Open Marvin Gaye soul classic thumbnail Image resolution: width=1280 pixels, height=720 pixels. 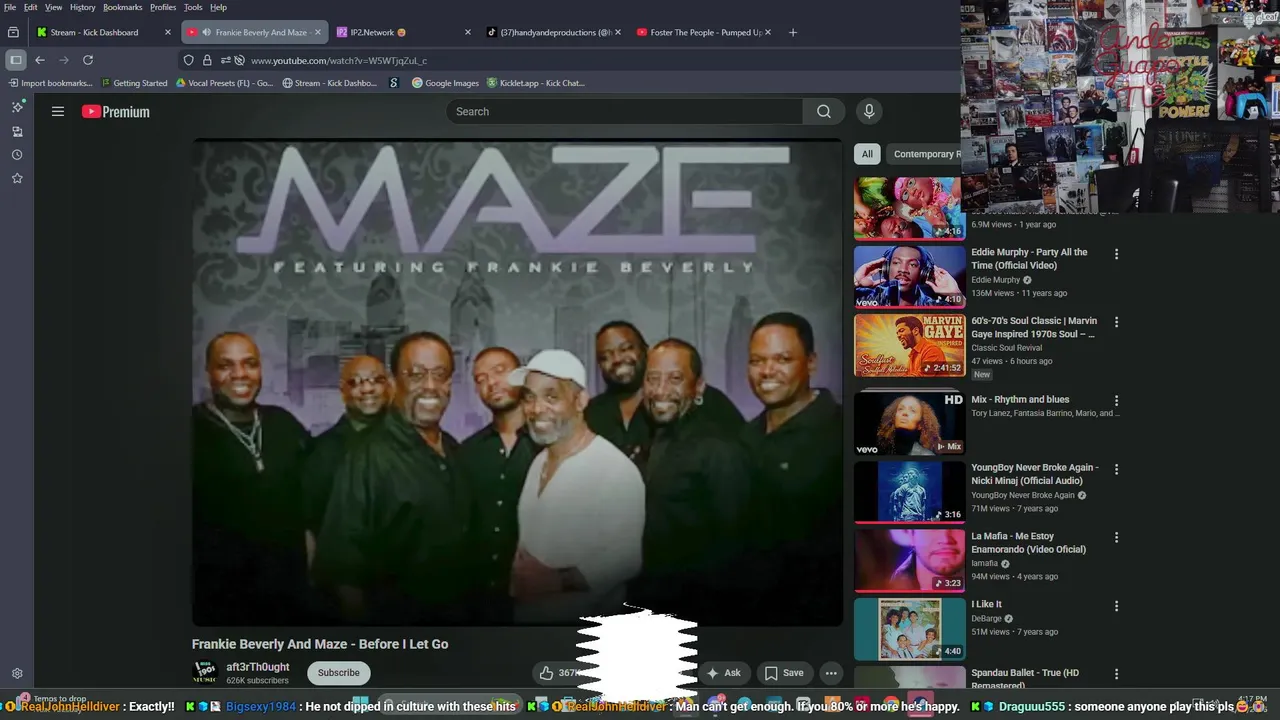(909, 345)
